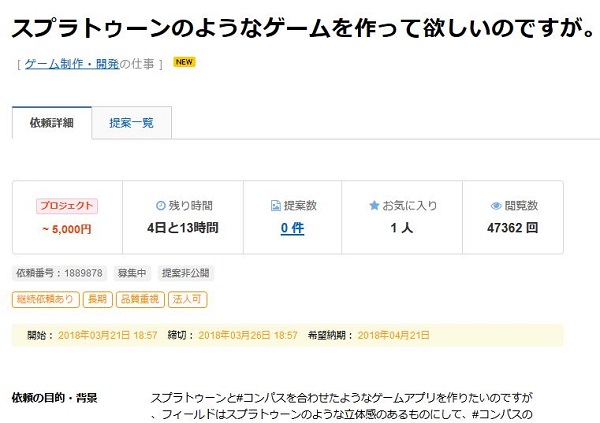
Task: Click the yellow NEW badge
Action: (184, 62)
